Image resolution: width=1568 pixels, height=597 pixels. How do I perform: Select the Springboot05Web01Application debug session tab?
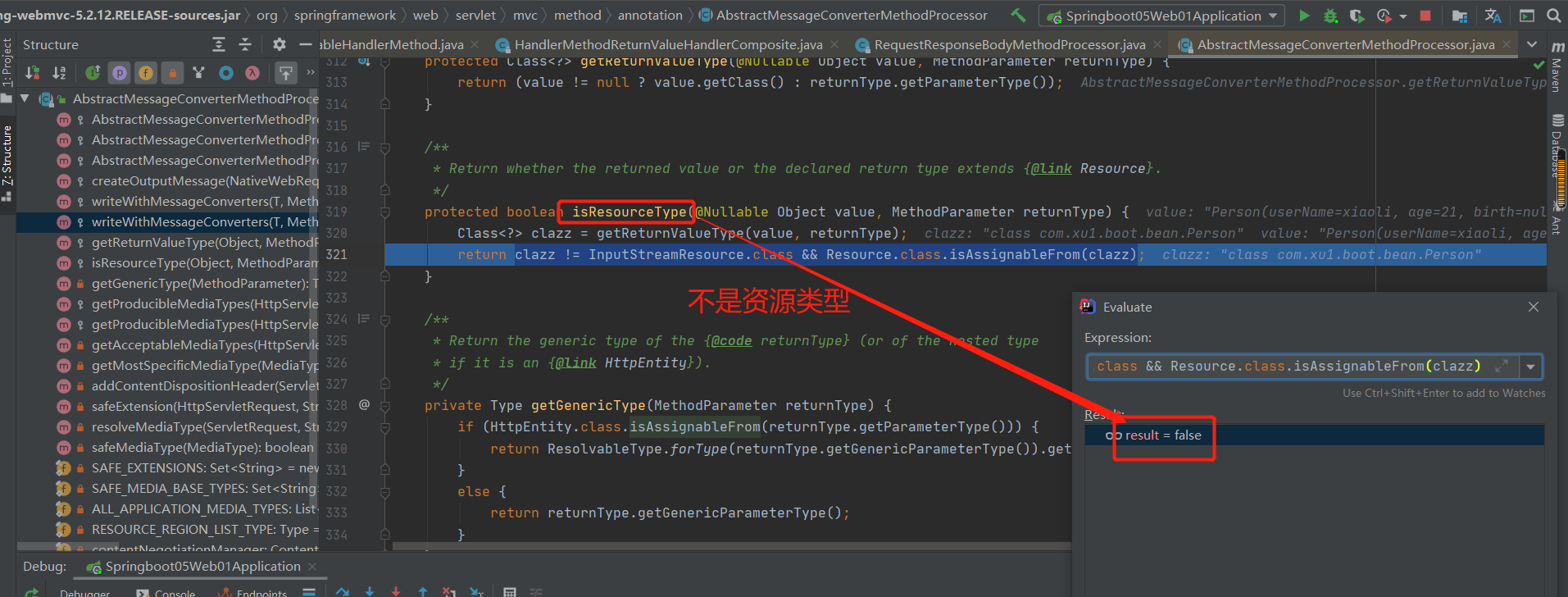tap(202, 567)
